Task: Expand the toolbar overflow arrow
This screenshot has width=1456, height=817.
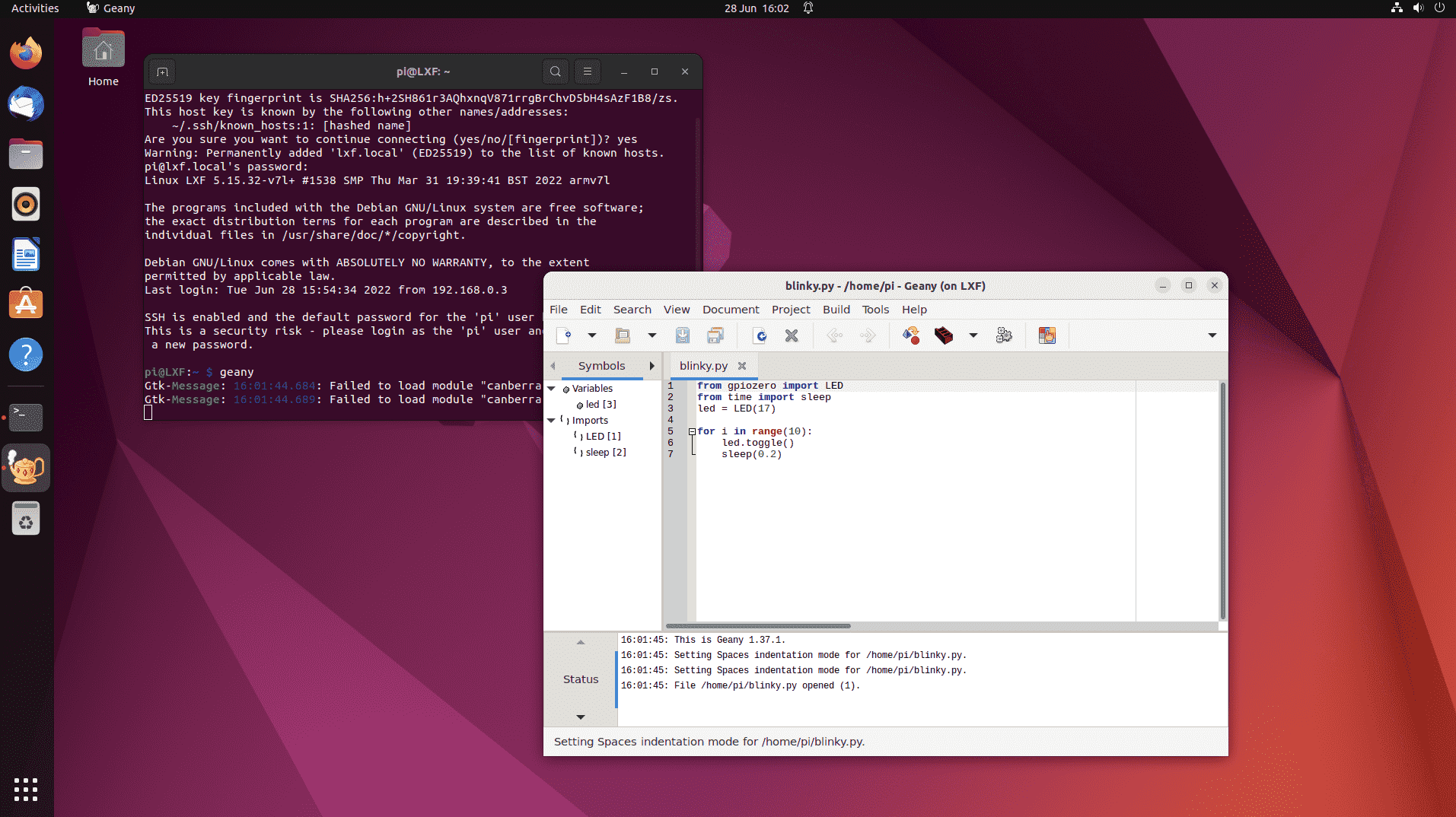Action: click(x=1212, y=335)
